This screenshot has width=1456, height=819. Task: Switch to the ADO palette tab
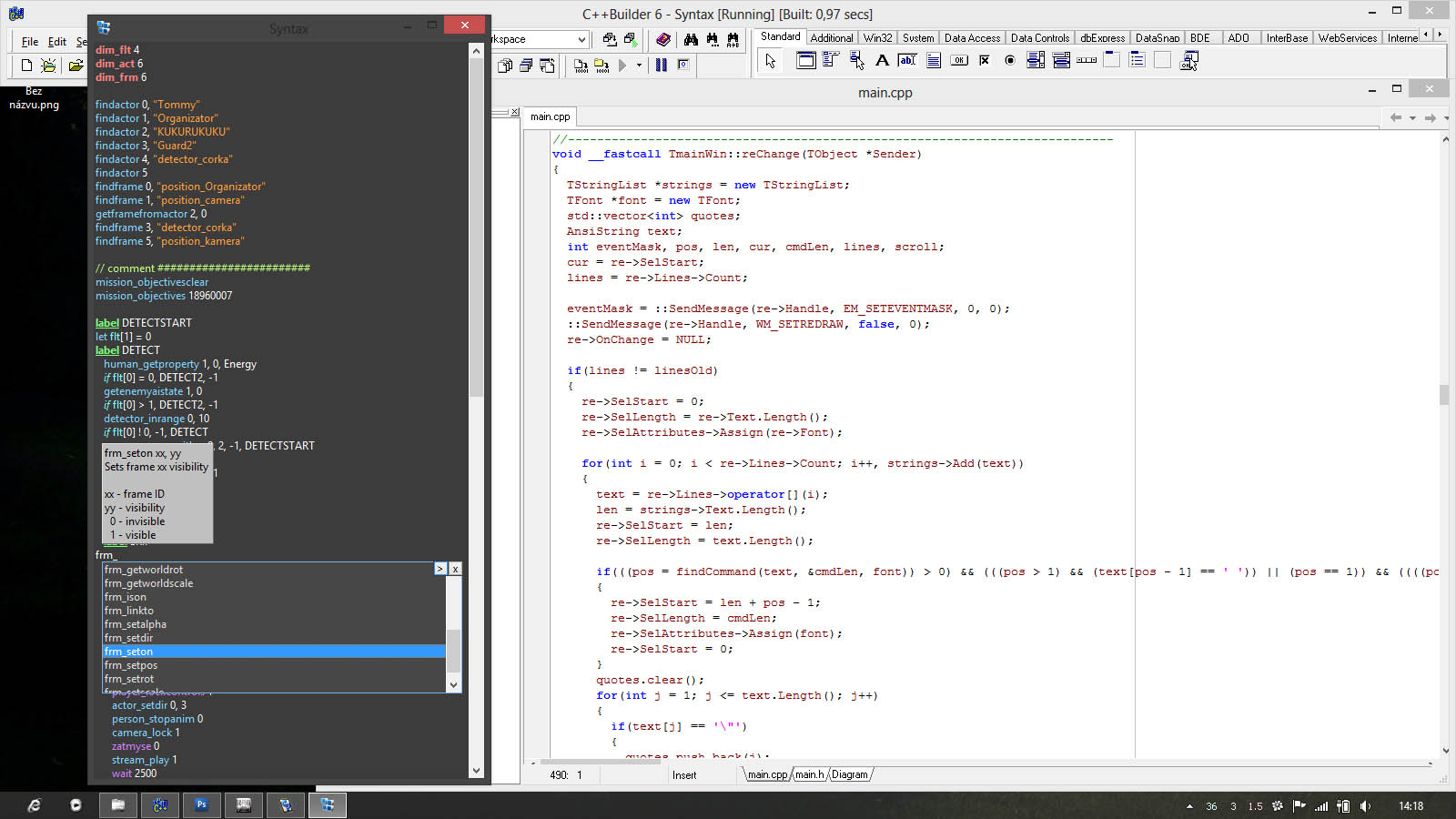1239,37
